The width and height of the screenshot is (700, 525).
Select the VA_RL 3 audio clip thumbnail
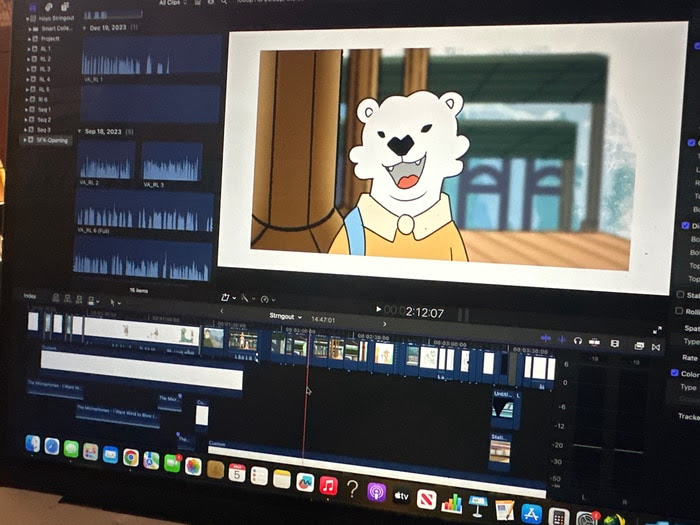pyautogui.click(x=171, y=162)
